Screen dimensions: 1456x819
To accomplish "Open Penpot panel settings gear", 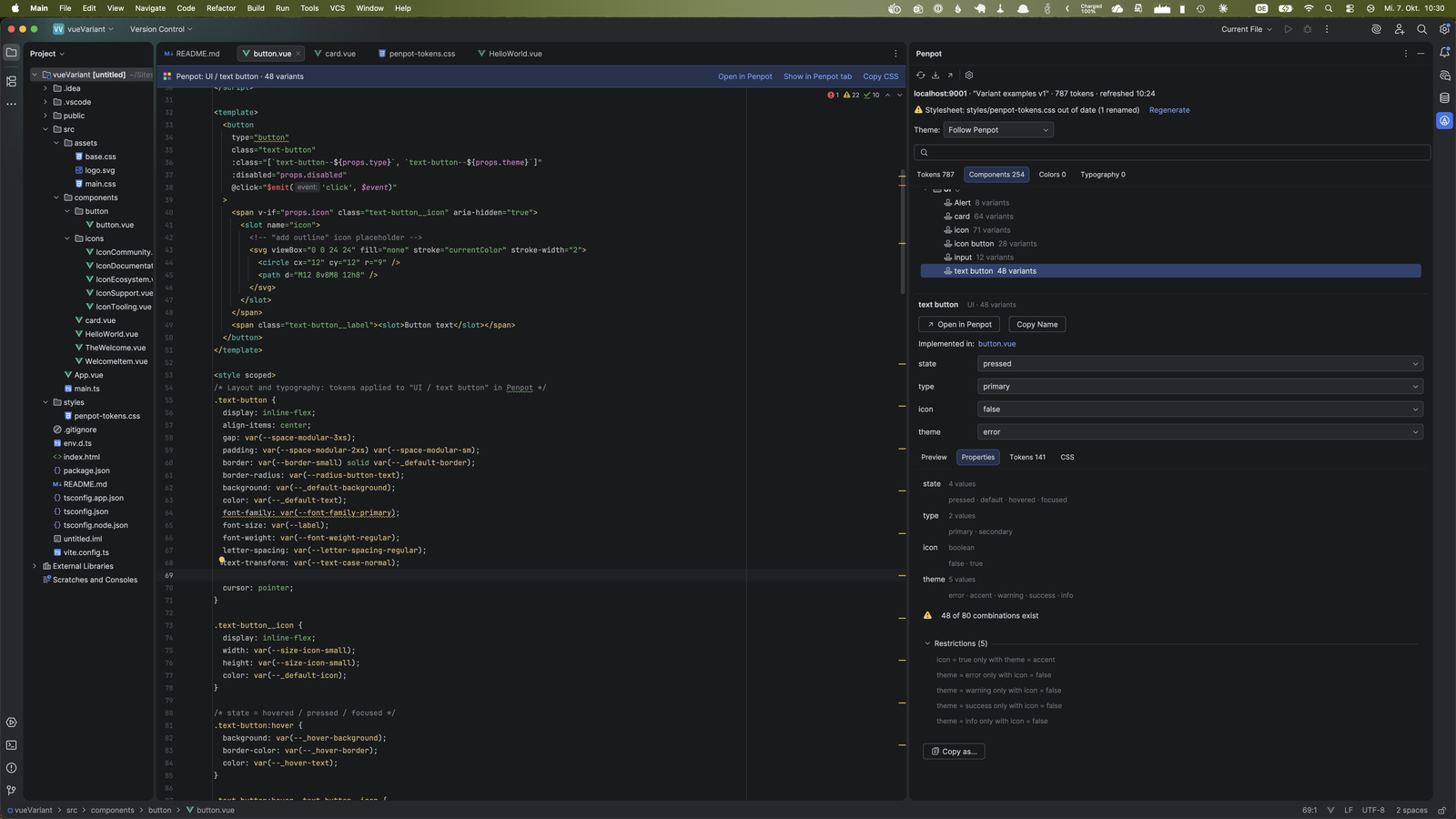I will pos(969,76).
